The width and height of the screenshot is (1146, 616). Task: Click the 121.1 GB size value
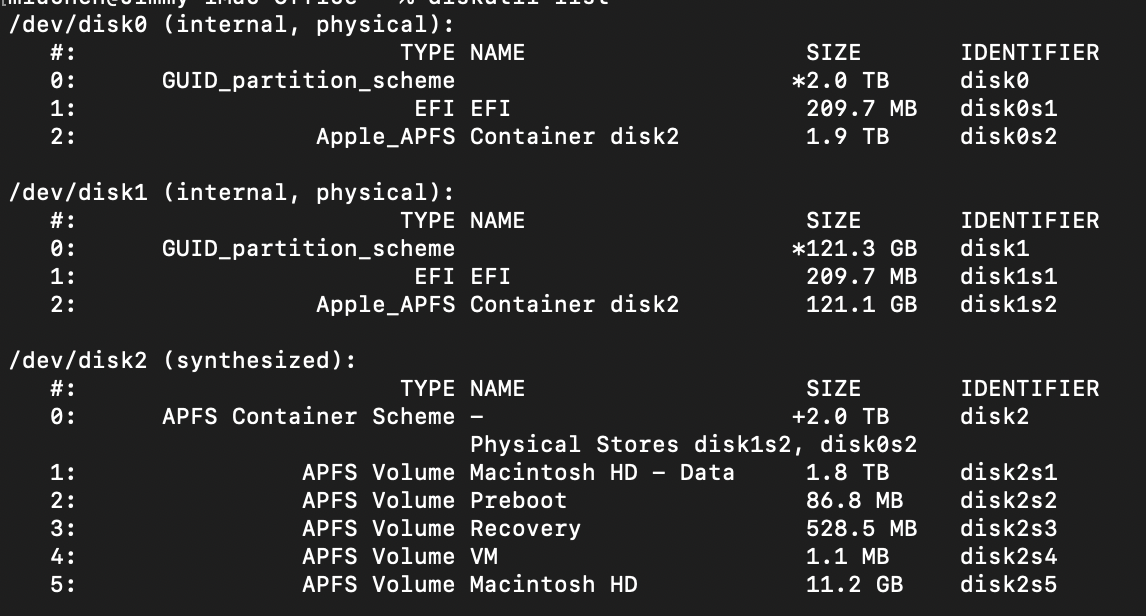tap(861, 305)
